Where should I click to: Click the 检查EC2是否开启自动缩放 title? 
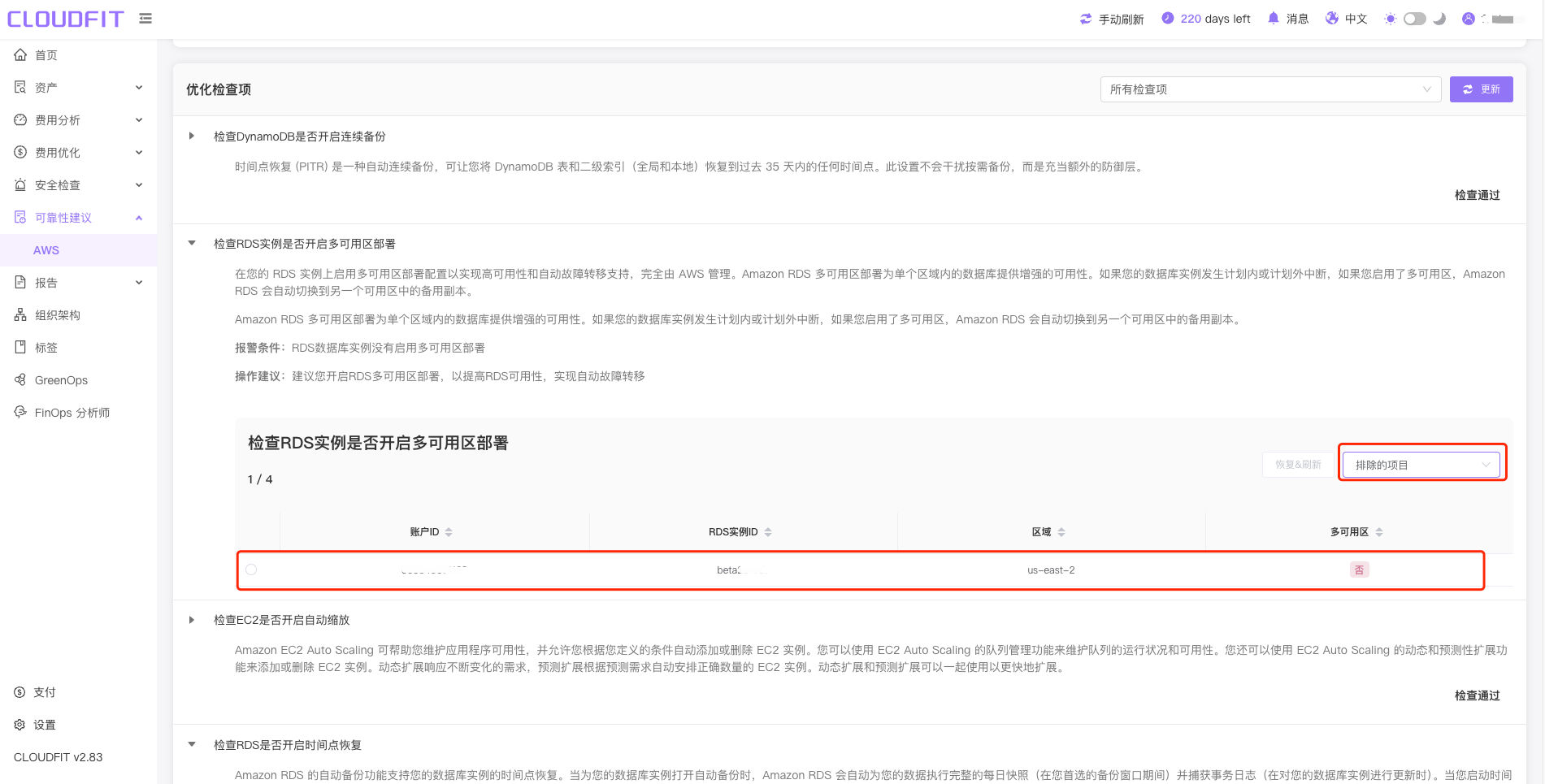click(281, 620)
